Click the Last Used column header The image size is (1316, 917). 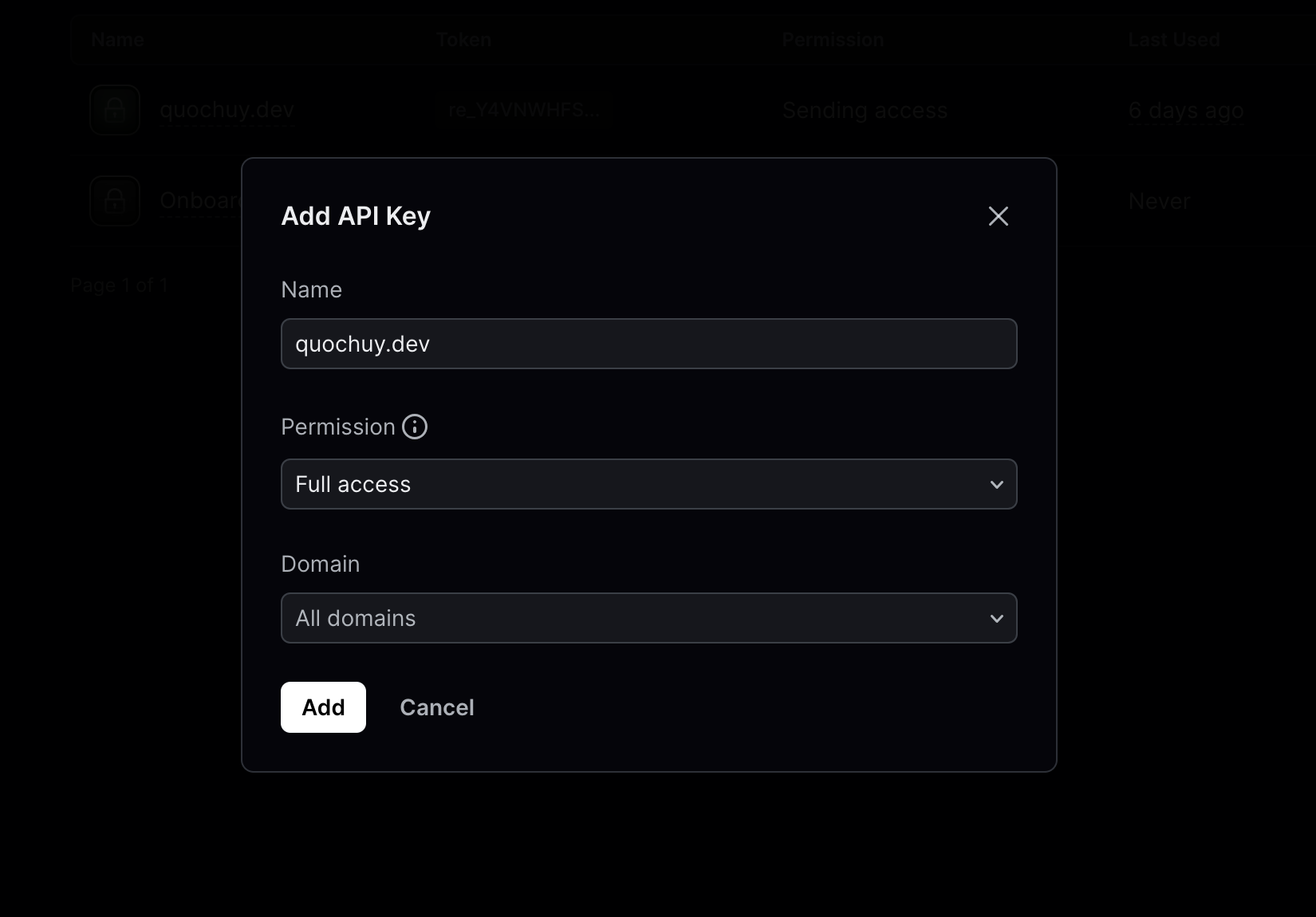pyautogui.click(x=1173, y=39)
